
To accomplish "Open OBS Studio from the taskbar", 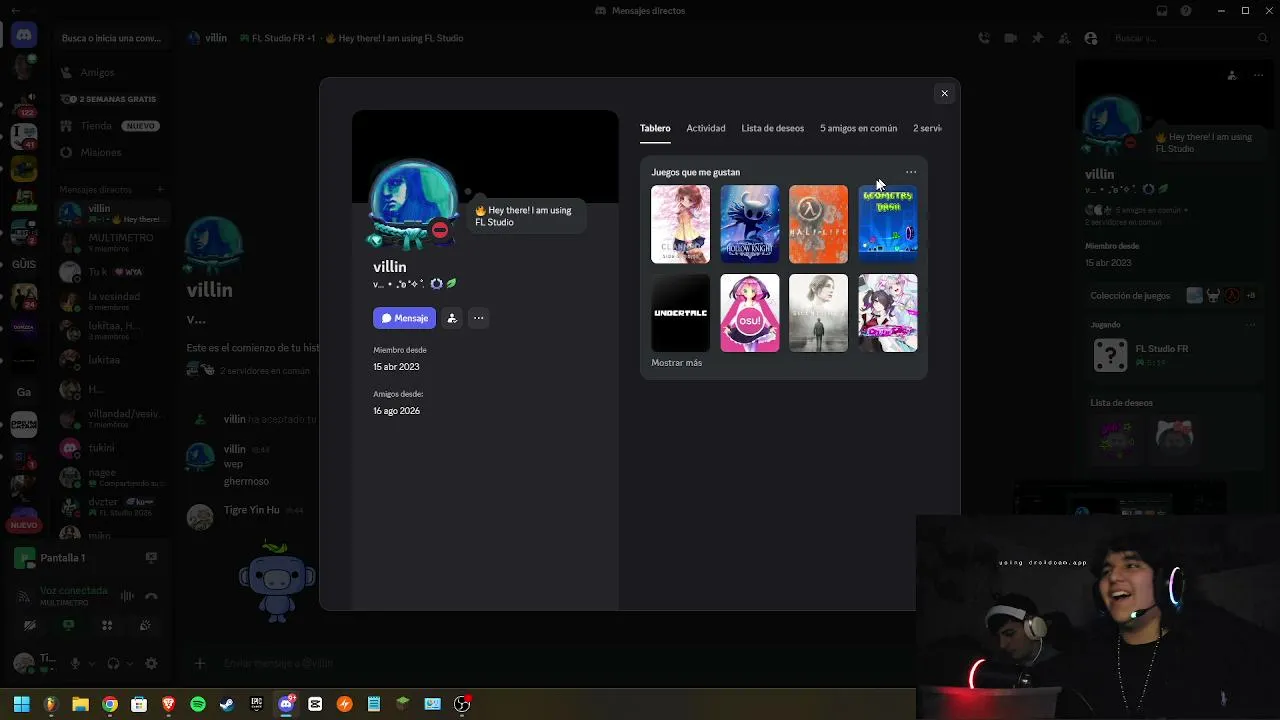I will click(x=462, y=704).
